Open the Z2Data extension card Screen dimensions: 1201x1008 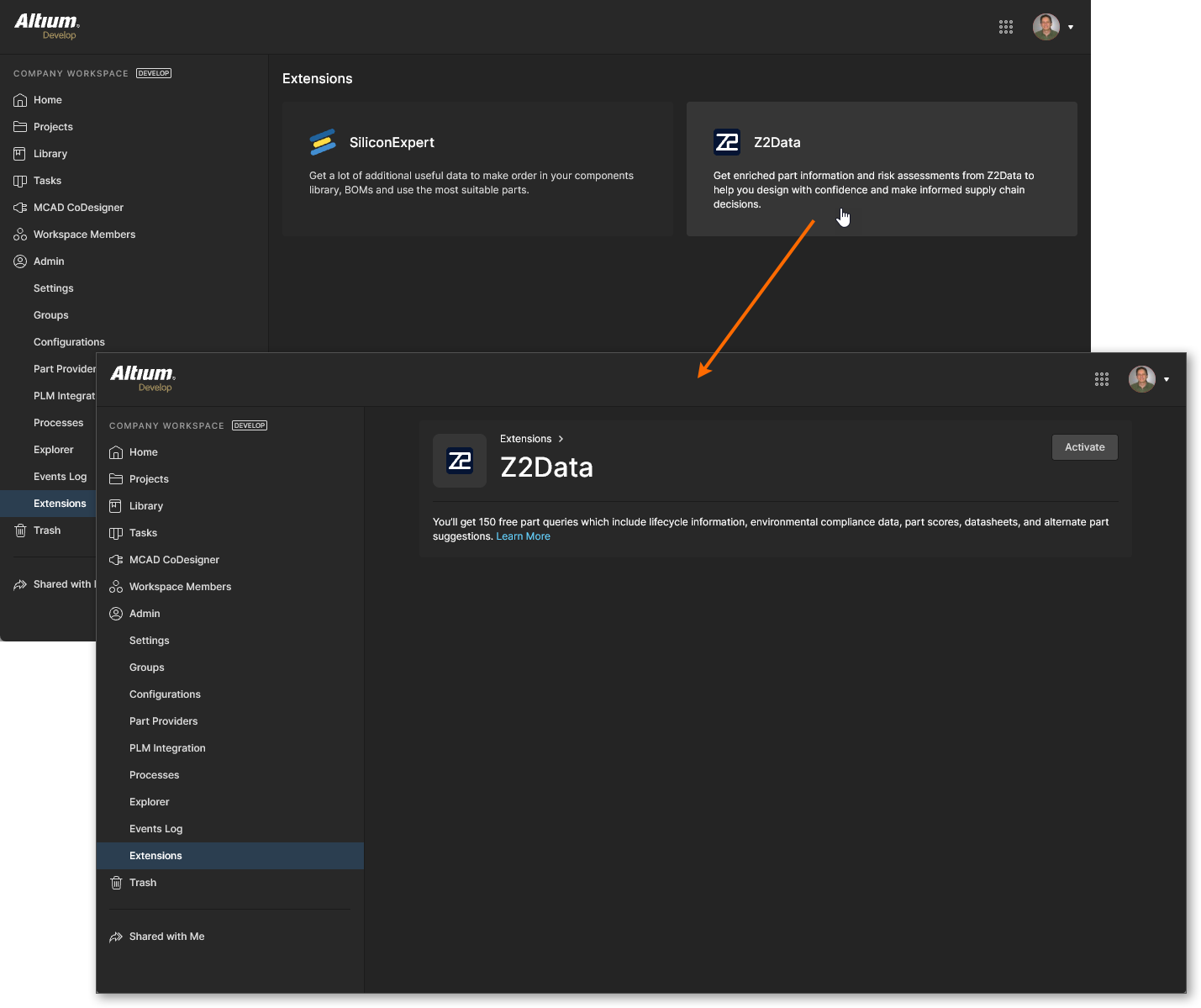point(881,168)
